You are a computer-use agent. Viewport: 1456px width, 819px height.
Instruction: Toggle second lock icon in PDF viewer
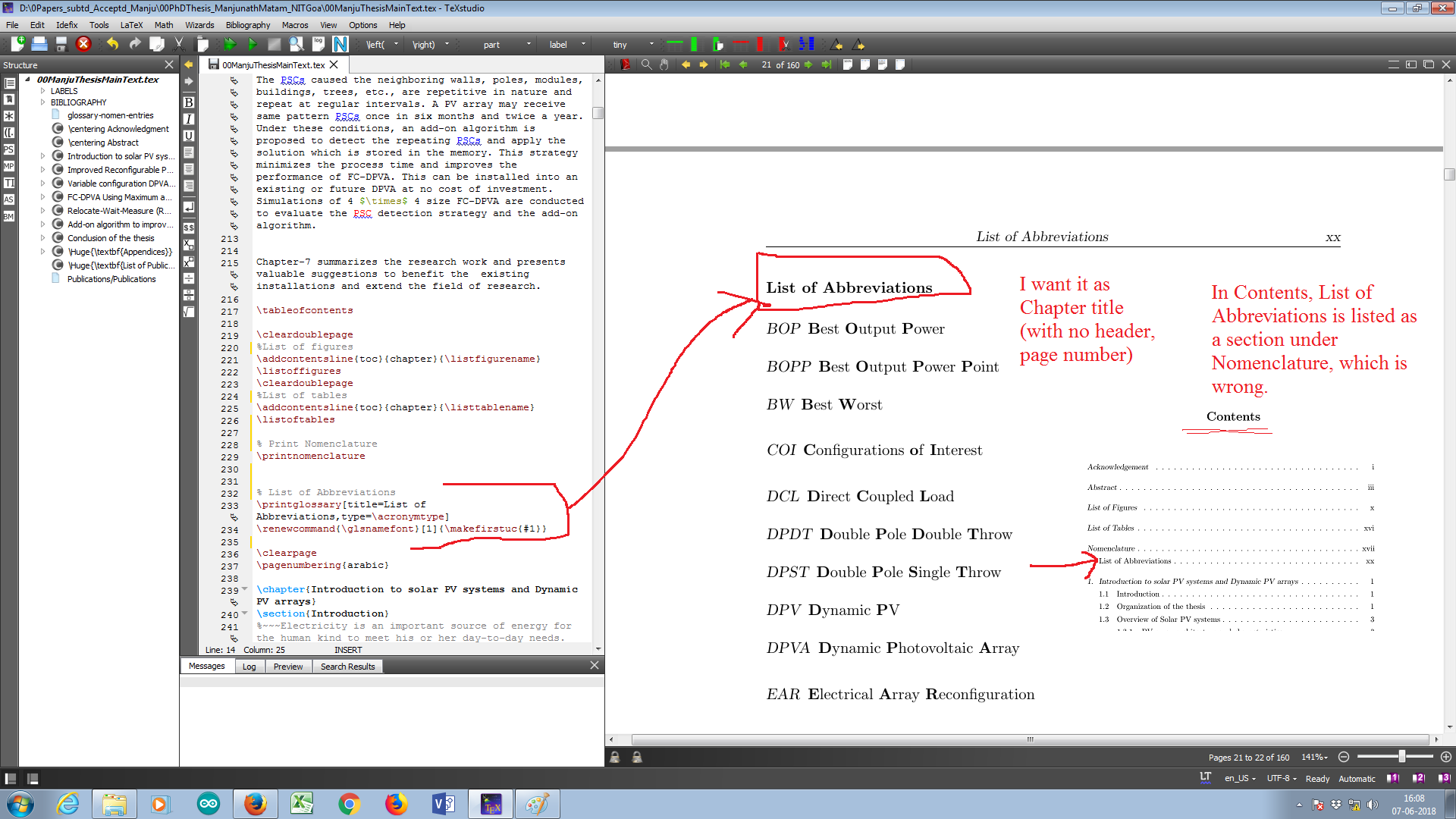[637, 757]
